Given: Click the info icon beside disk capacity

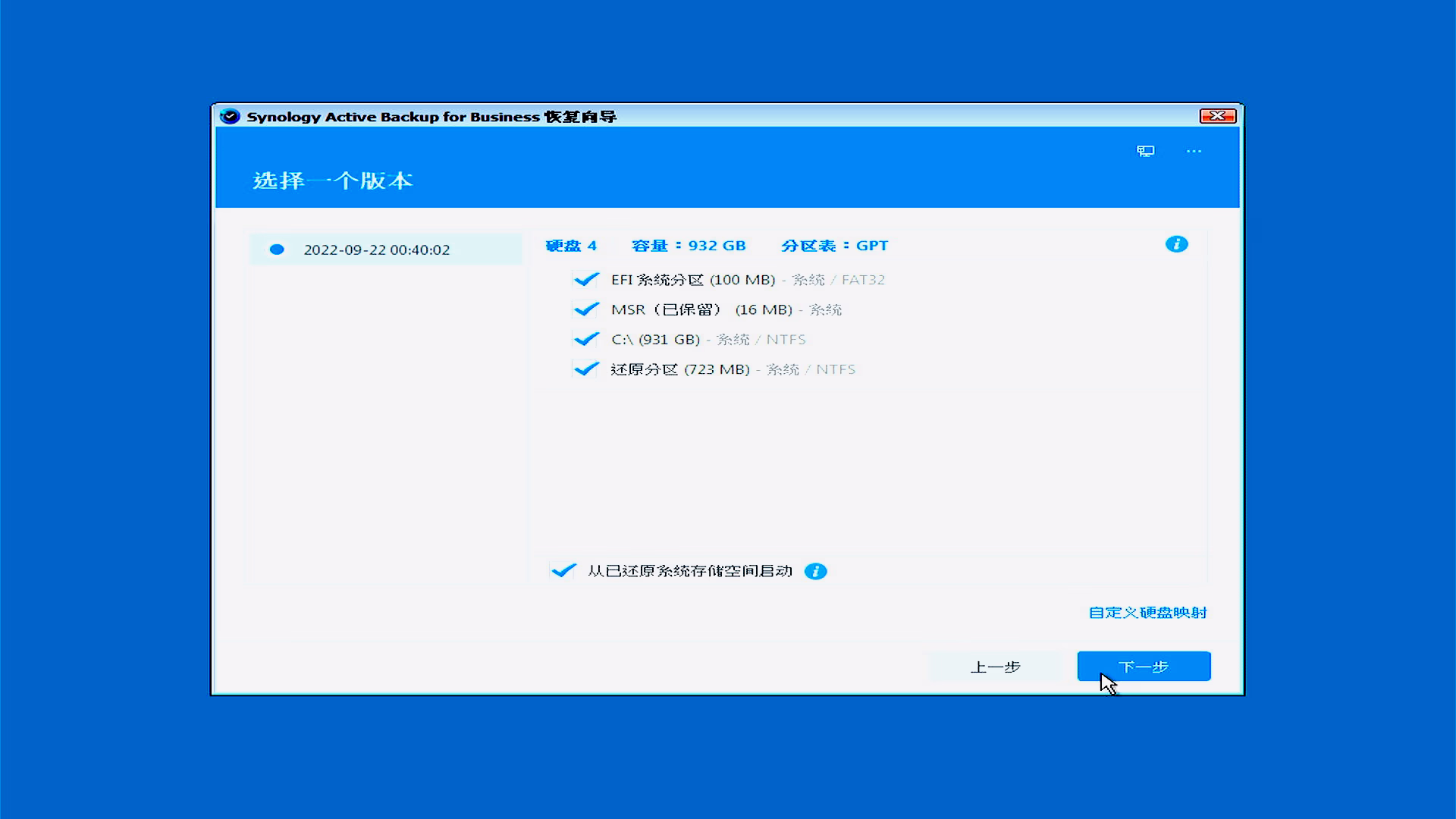Looking at the screenshot, I should (1176, 244).
